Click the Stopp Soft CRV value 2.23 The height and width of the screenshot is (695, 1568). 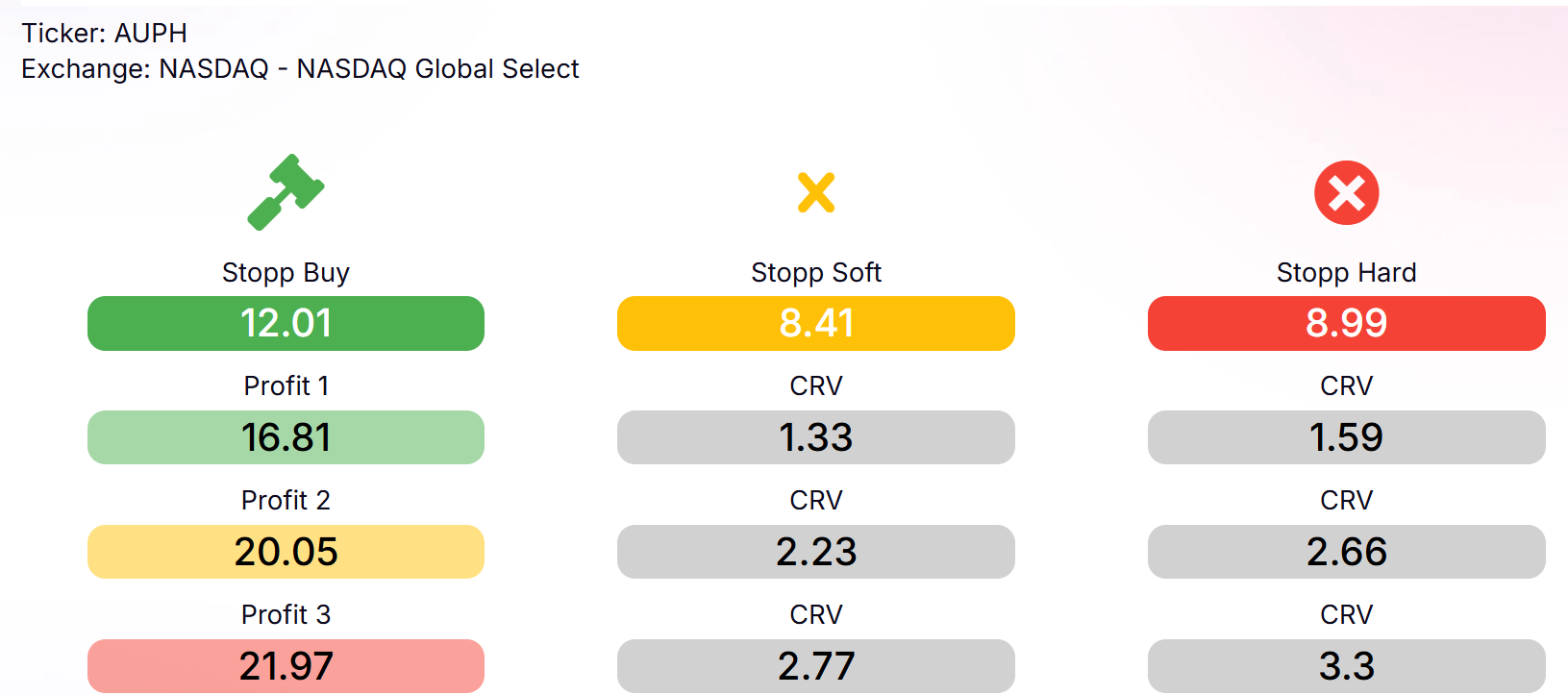(816, 552)
